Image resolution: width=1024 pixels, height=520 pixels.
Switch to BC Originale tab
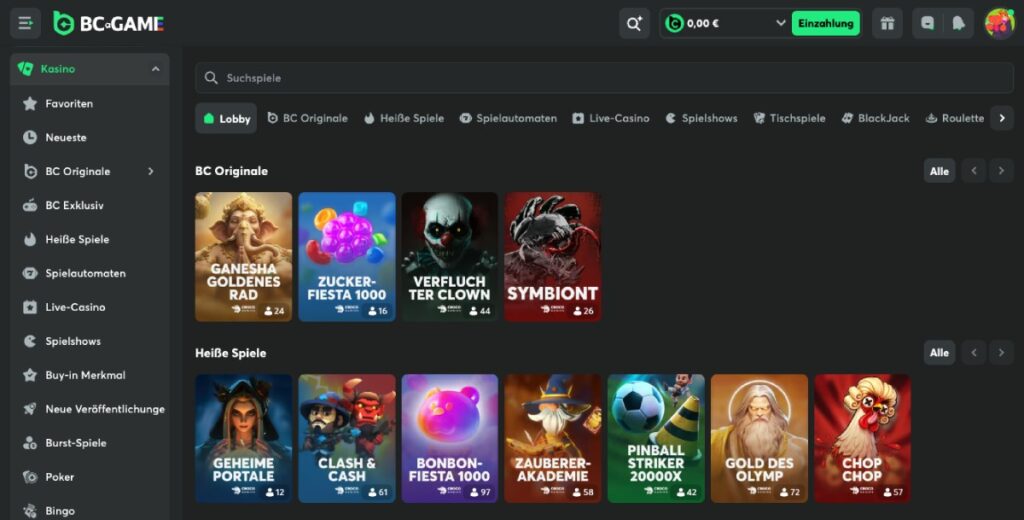click(x=308, y=118)
